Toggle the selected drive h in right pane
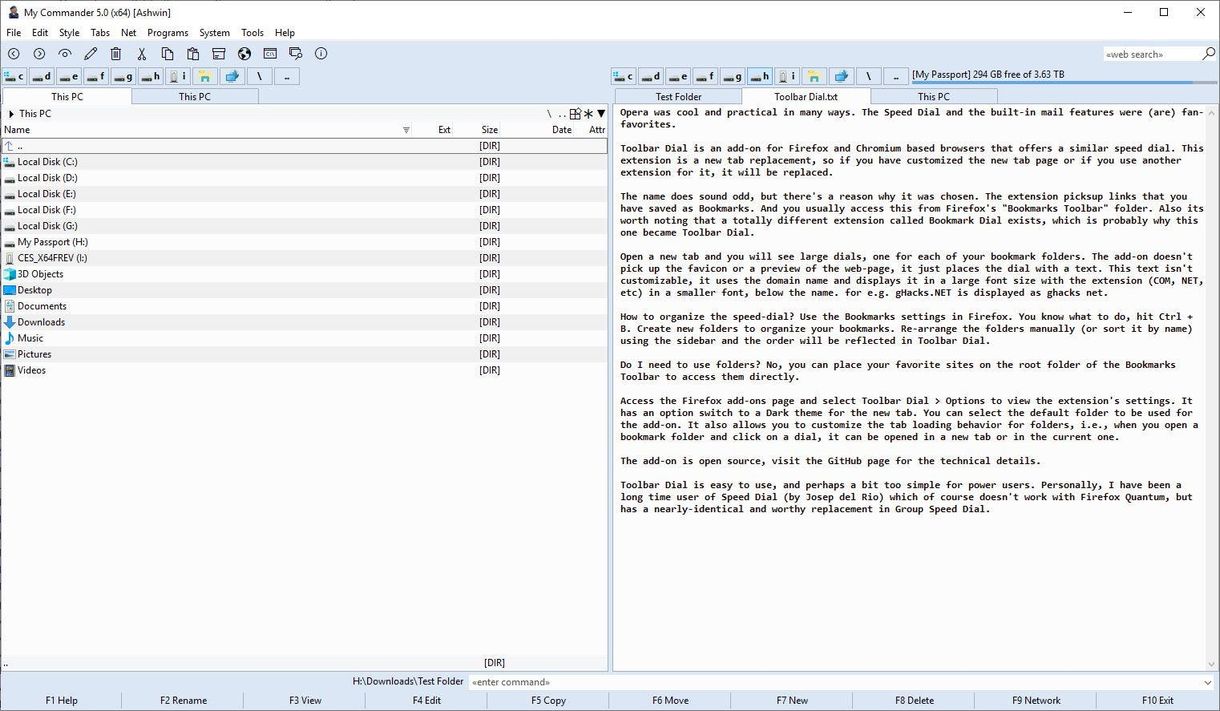Screen dimensions: 1220x711 coord(759,76)
